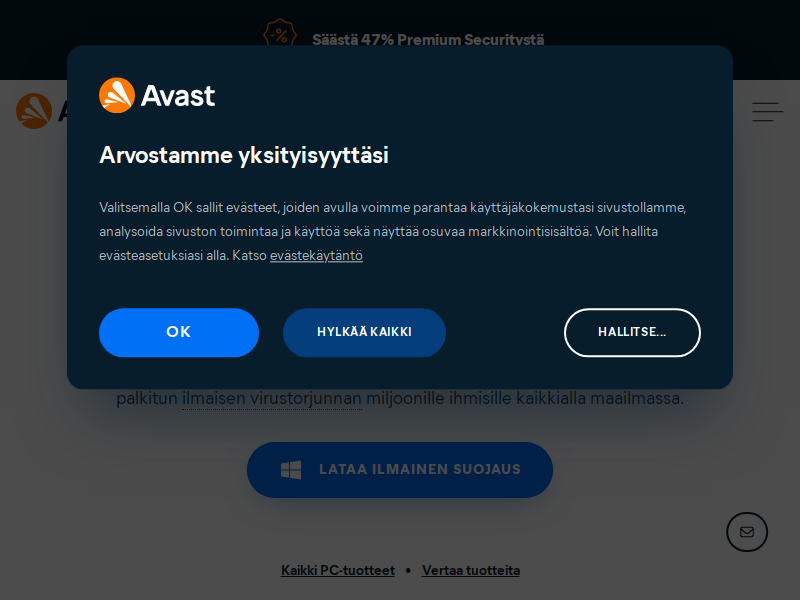Image resolution: width=800 pixels, height=600 pixels.
Task: Open the hamburger navigation menu
Action: (767, 112)
